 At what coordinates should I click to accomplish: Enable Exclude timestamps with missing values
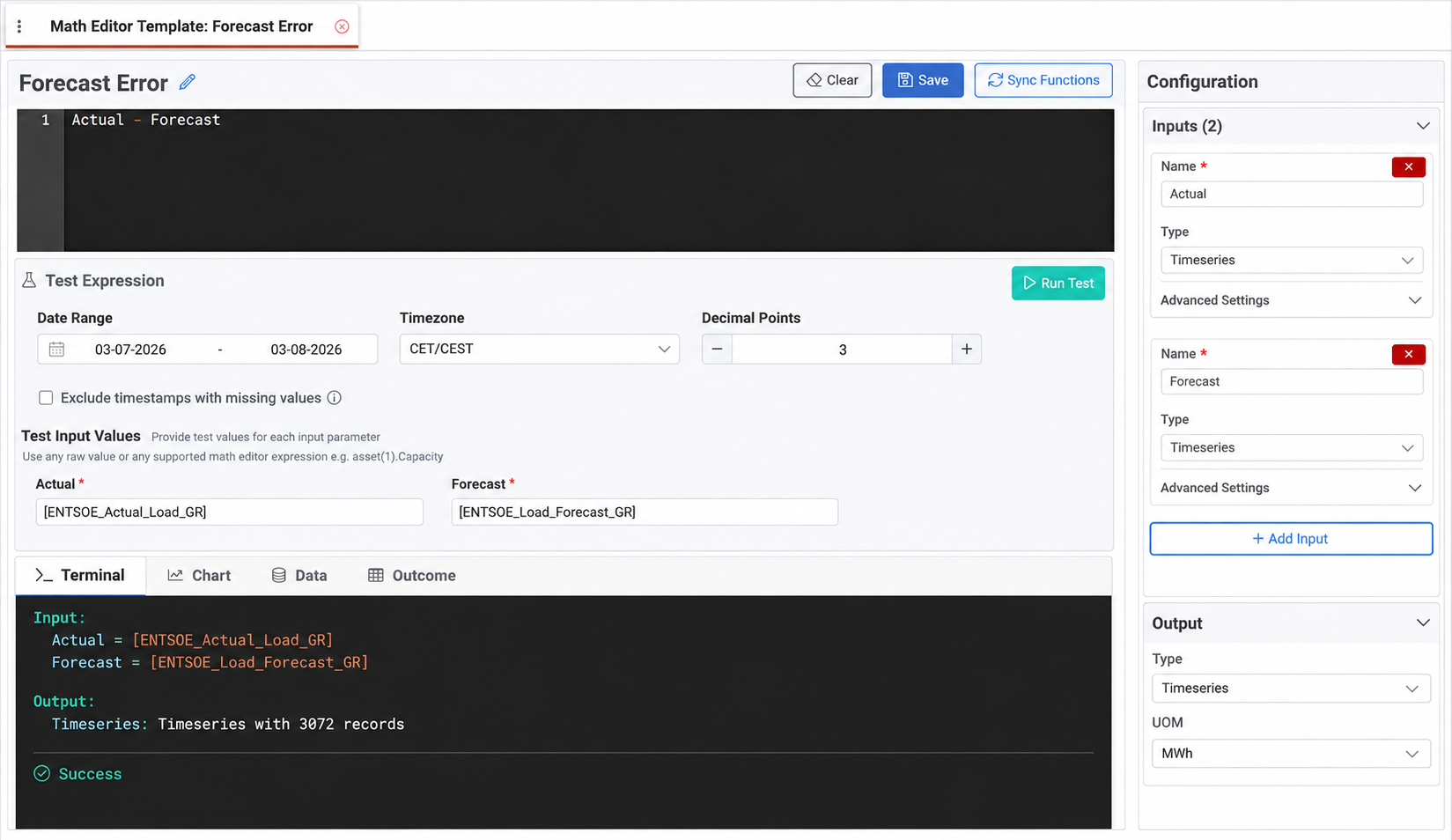click(x=46, y=398)
